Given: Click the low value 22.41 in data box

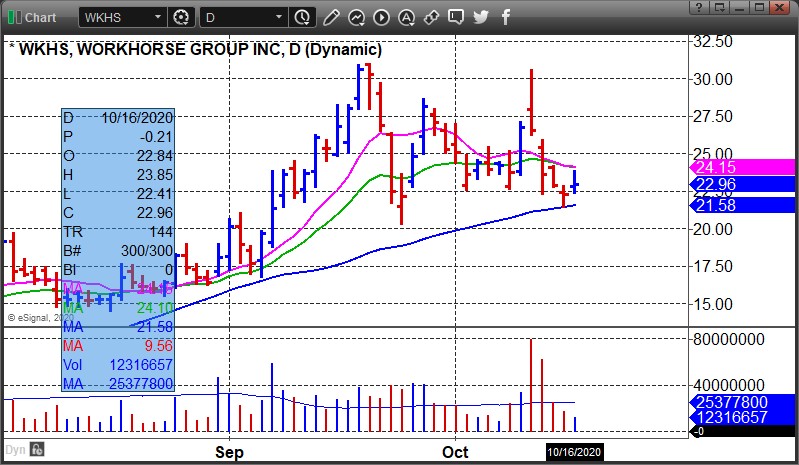Looking at the screenshot, I should point(155,194).
